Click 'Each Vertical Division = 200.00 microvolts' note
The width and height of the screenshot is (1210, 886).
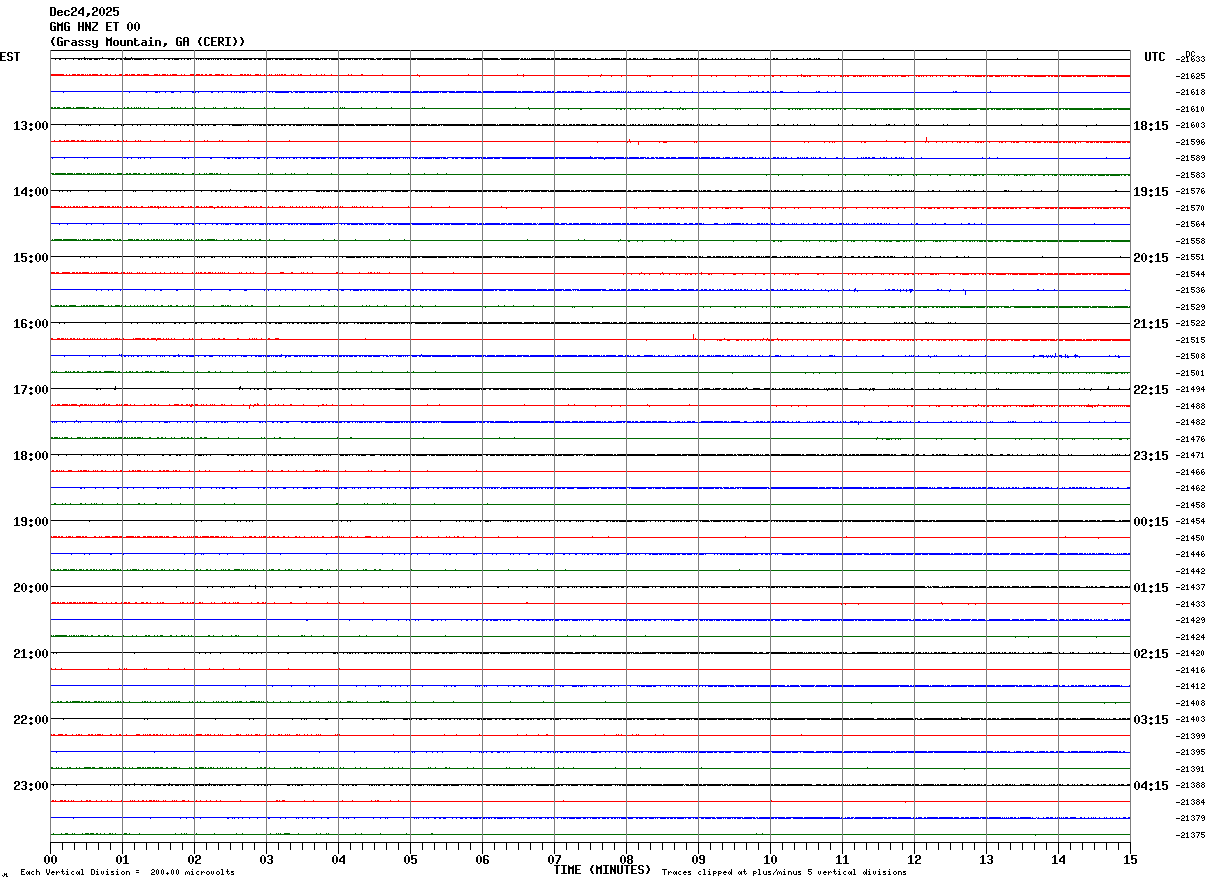(x=127, y=873)
